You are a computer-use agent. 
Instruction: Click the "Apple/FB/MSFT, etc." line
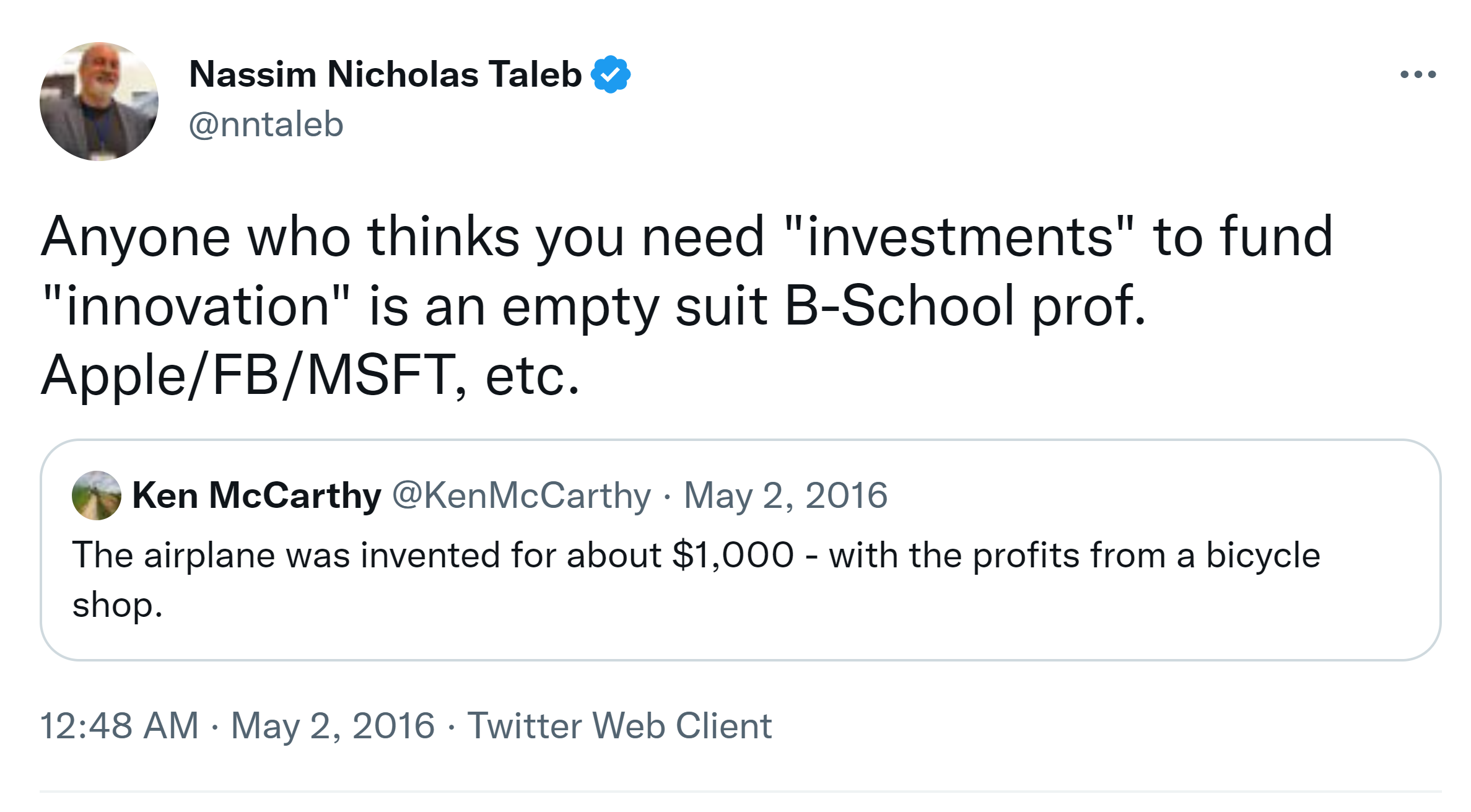pyautogui.click(x=310, y=376)
